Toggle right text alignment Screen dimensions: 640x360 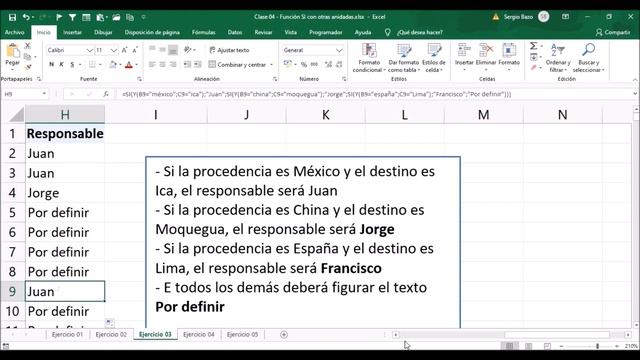(173, 64)
